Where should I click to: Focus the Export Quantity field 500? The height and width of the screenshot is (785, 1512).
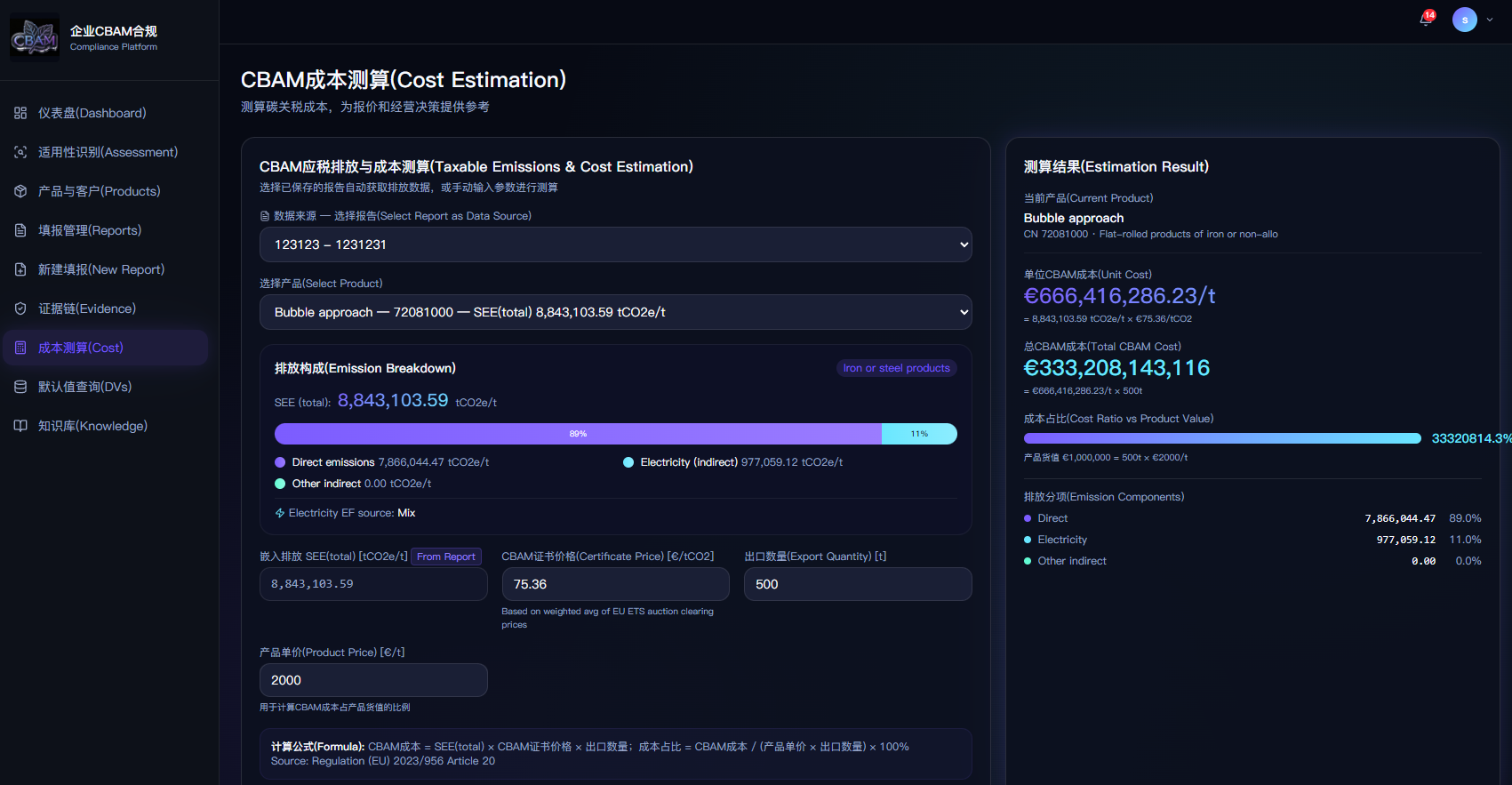pos(858,584)
